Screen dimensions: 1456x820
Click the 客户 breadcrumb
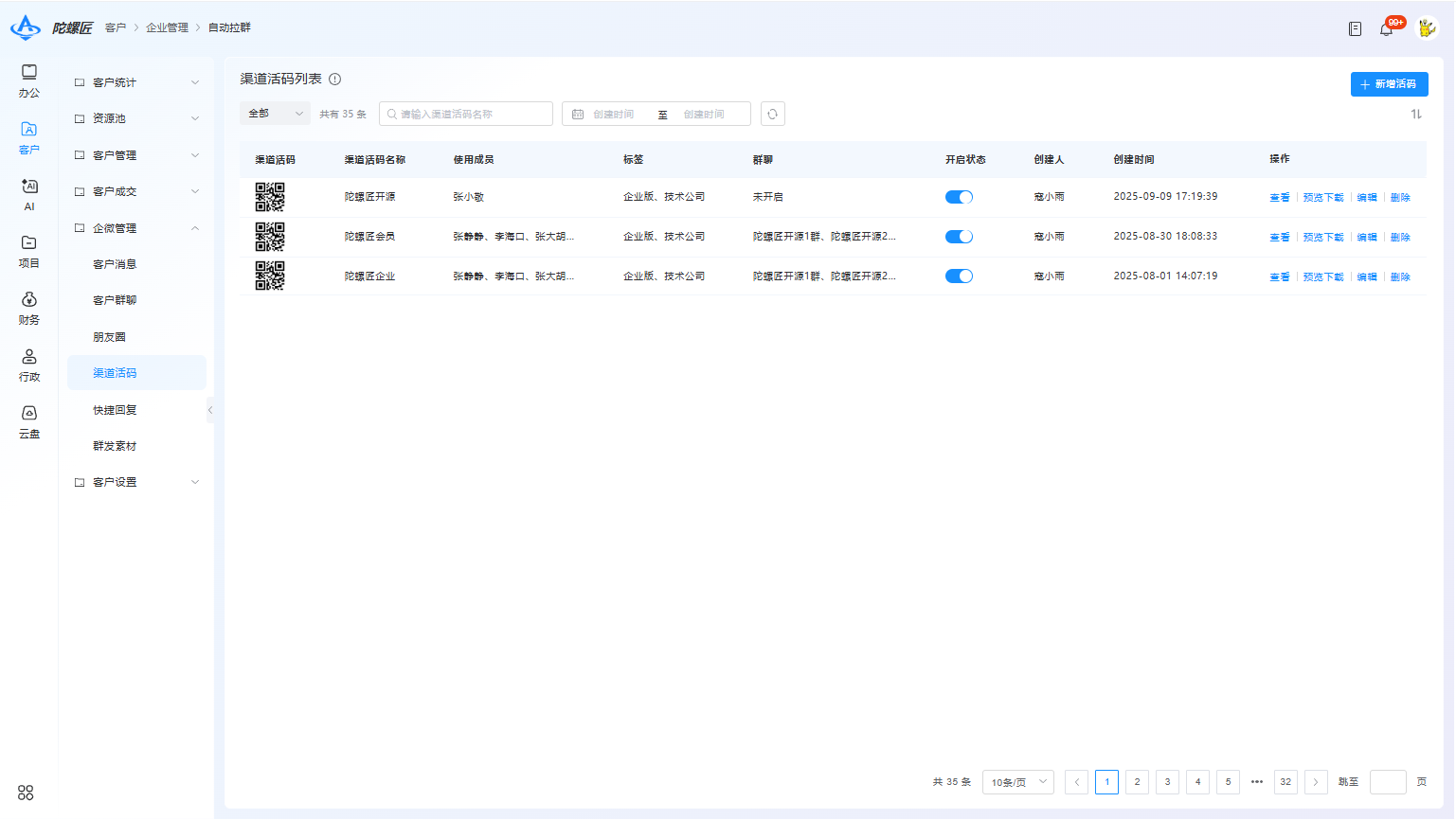[116, 27]
